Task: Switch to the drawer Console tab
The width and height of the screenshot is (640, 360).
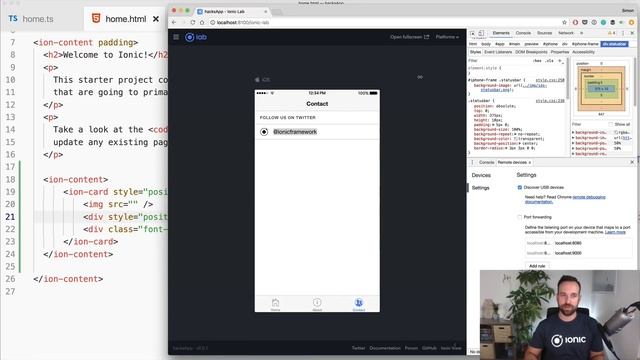Action: click(486, 162)
